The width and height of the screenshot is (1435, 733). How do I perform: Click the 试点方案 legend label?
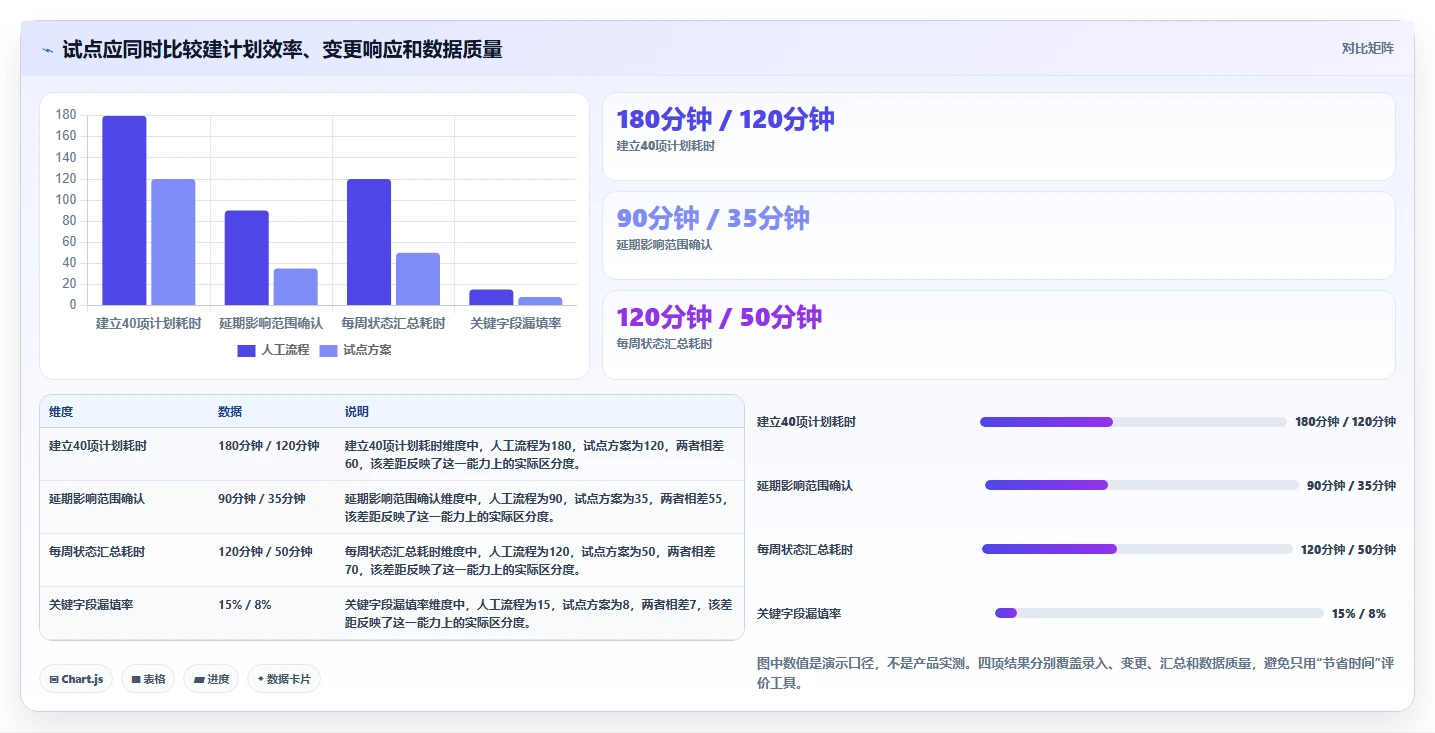coord(367,350)
